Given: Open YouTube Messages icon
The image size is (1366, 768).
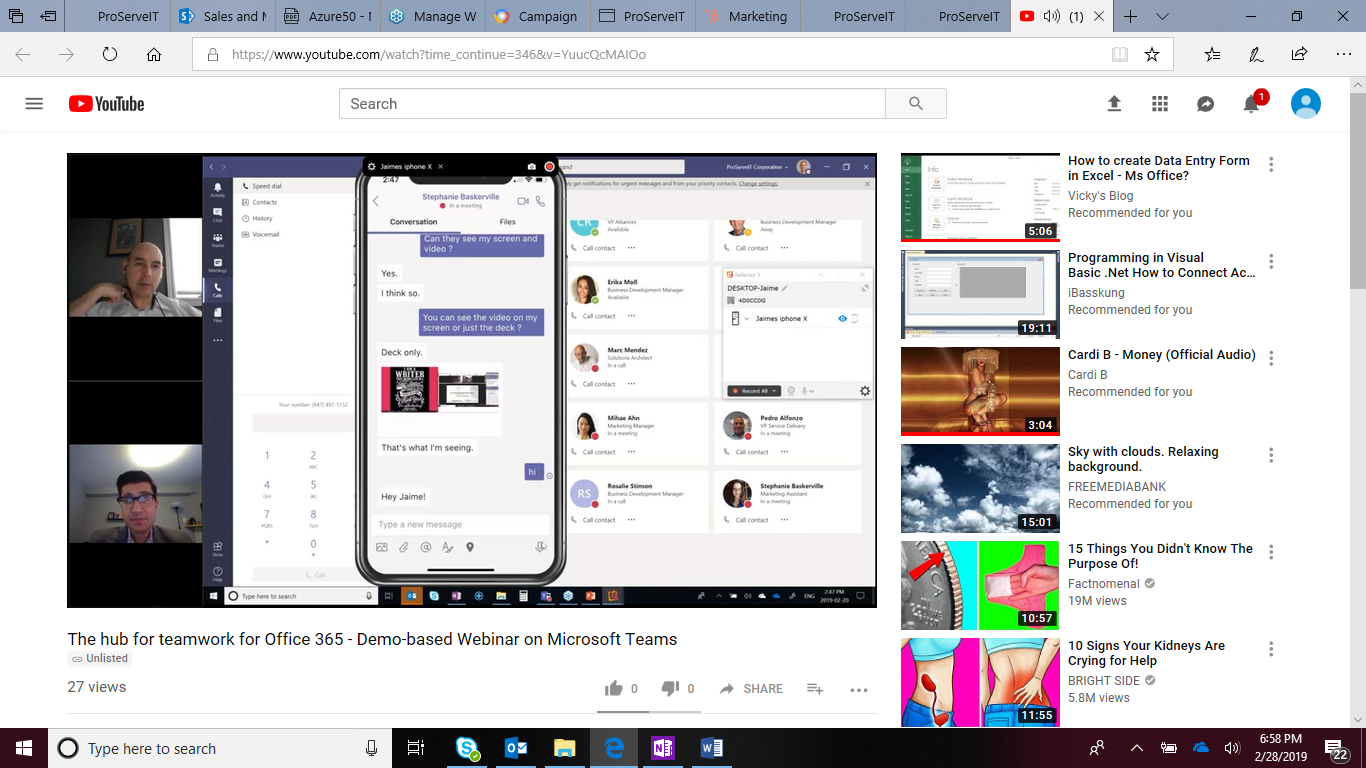Looking at the screenshot, I should (x=1205, y=103).
